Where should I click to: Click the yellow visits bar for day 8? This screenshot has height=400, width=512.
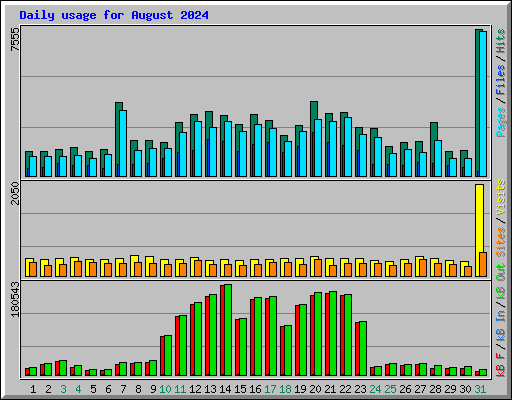coord(133,266)
